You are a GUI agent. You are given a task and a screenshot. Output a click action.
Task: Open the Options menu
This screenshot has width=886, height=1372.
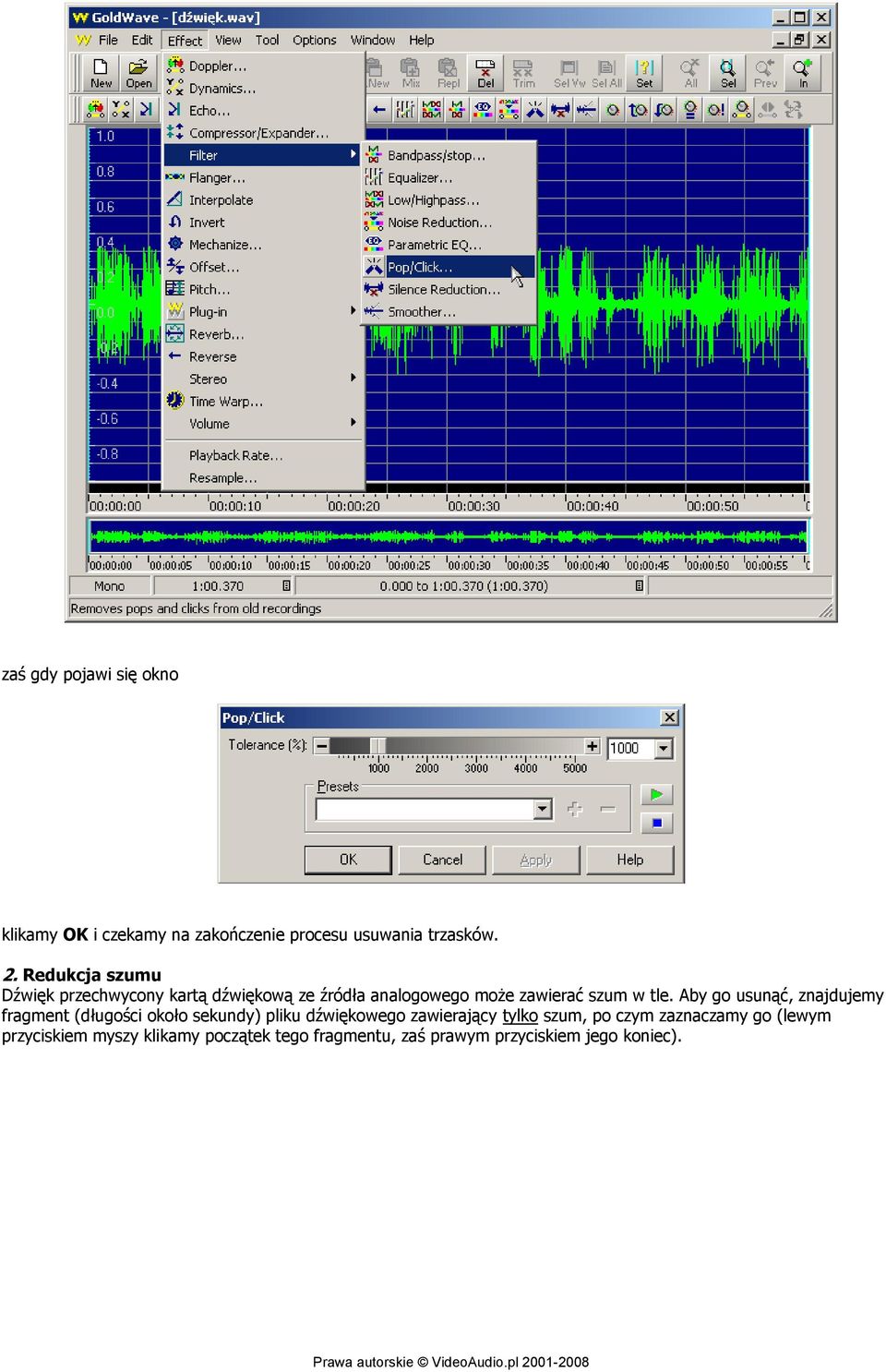[315, 41]
